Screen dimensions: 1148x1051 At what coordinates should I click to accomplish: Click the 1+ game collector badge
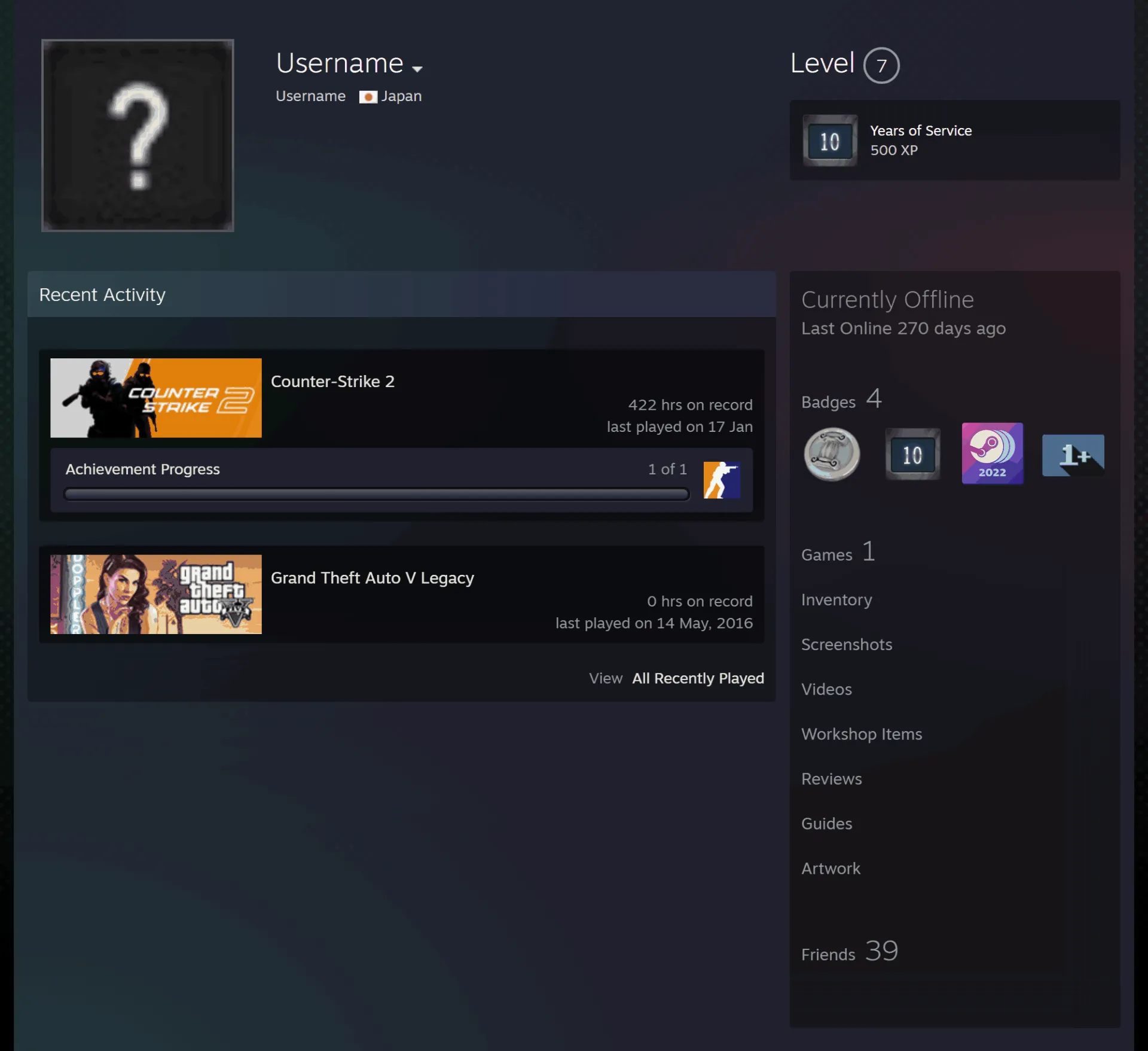tap(1073, 455)
